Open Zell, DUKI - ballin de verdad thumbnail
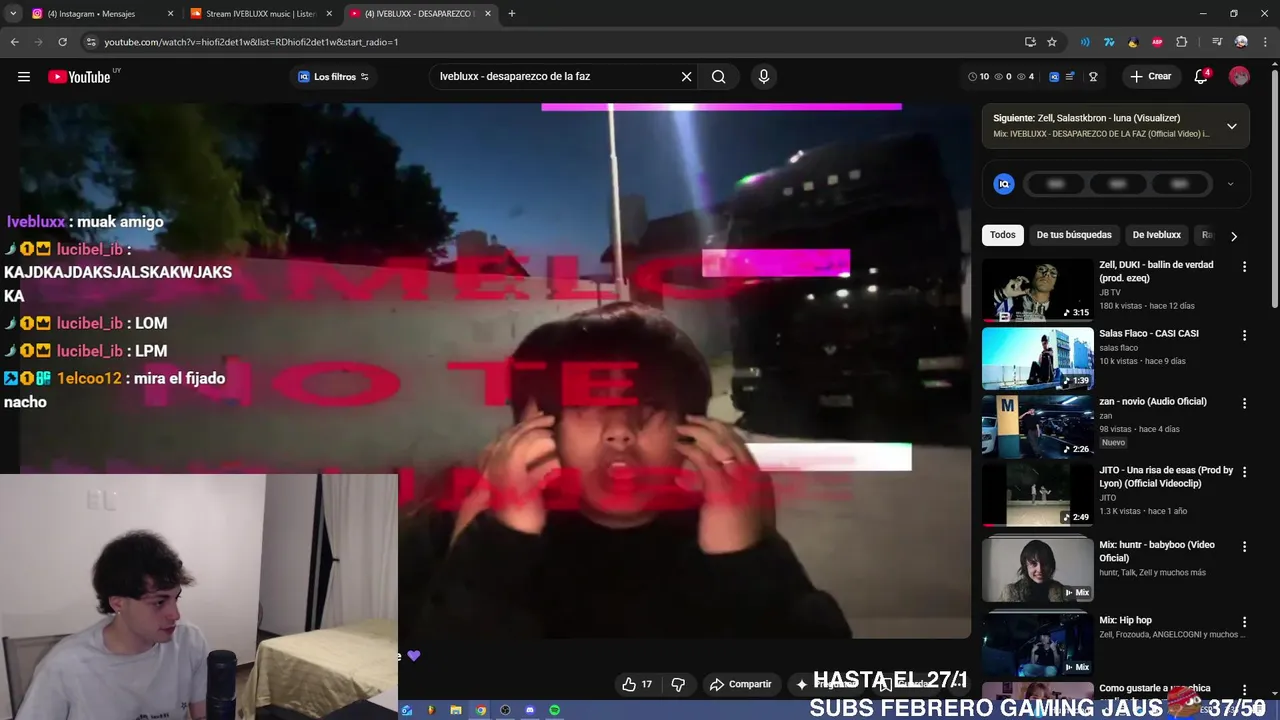1280x720 pixels. pos(1037,290)
